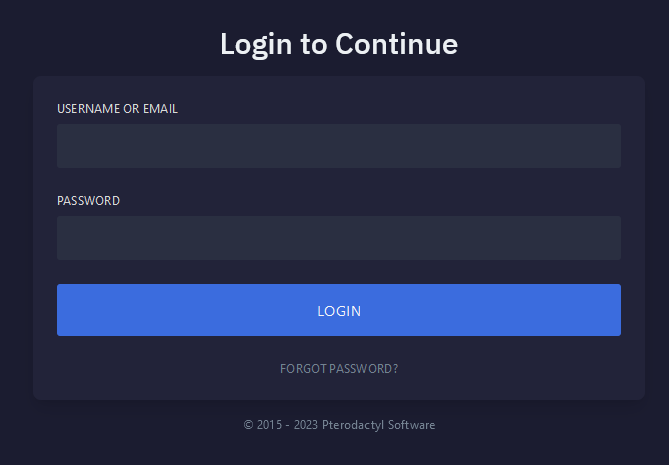Activate the password entry box
The height and width of the screenshot is (465, 669).
[338, 238]
